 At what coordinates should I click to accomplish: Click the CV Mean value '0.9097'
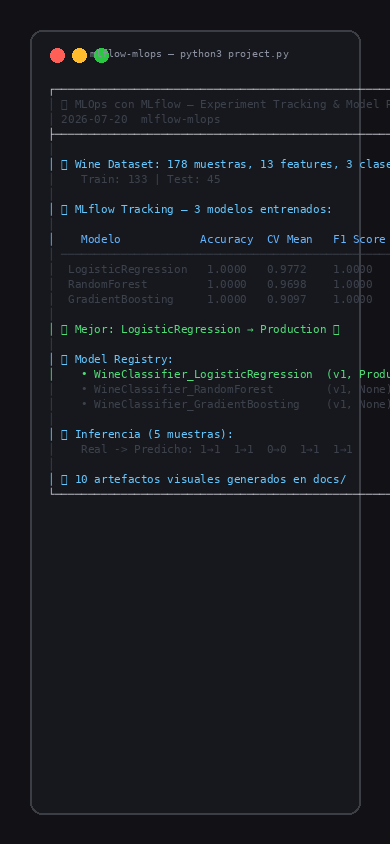287,299
